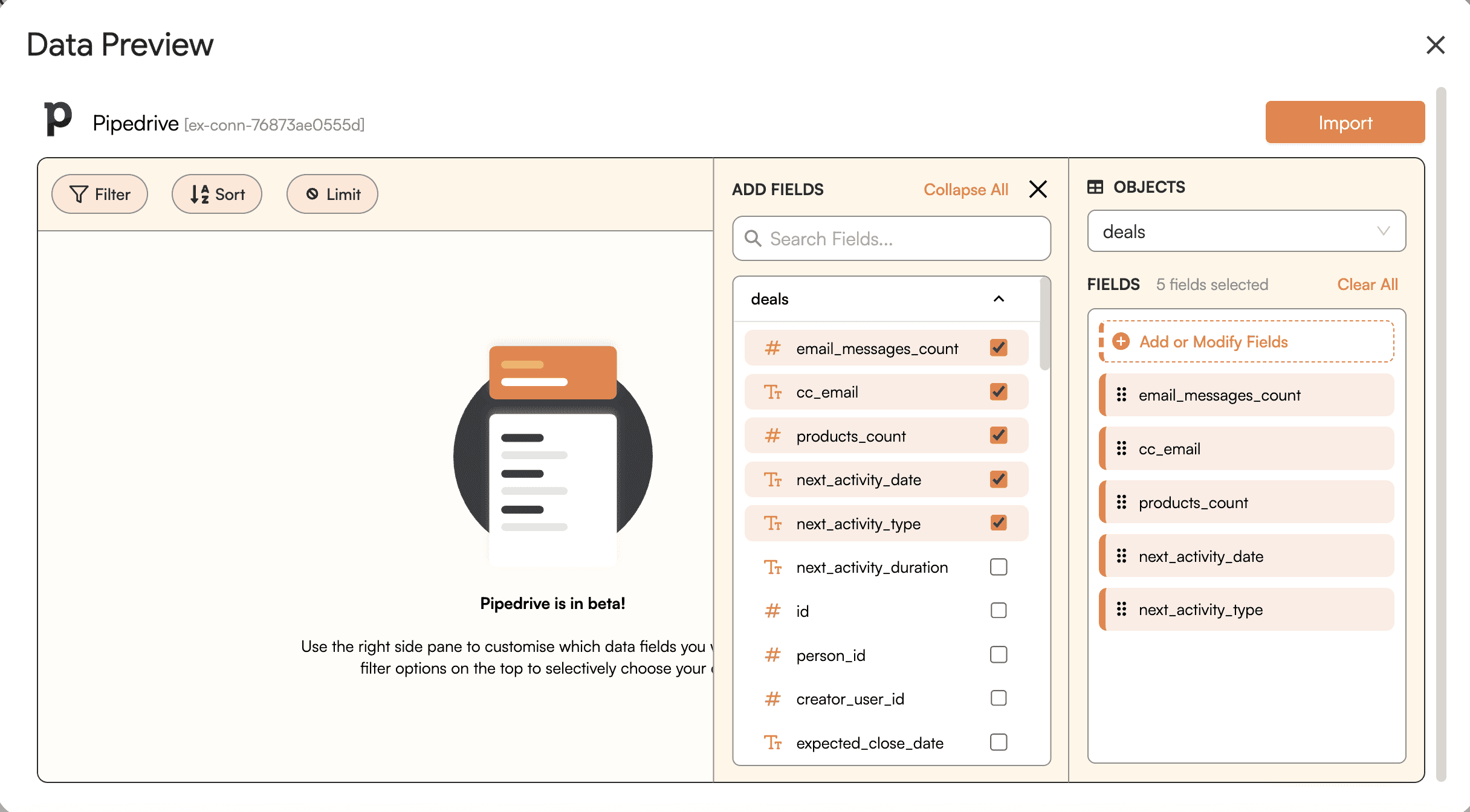Click the Data Preview dialog scrollbar
This screenshot has height=812, width=1470.
[x=1441, y=434]
